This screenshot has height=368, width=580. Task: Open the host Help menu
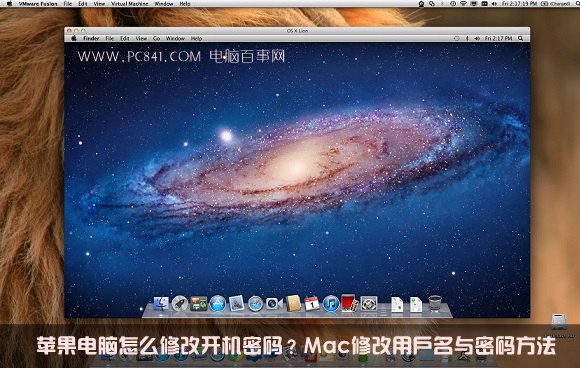click(x=185, y=4)
